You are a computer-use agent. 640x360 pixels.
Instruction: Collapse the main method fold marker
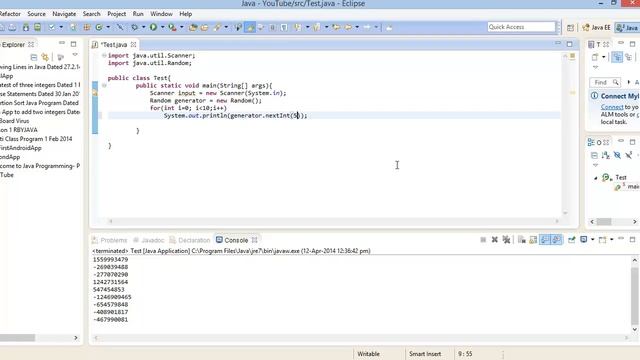[x=104, y=85]
